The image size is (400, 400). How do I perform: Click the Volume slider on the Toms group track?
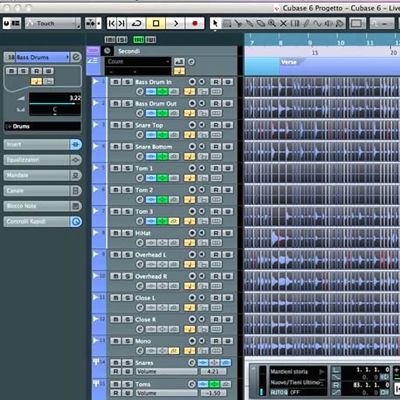[x=166, y=393]
